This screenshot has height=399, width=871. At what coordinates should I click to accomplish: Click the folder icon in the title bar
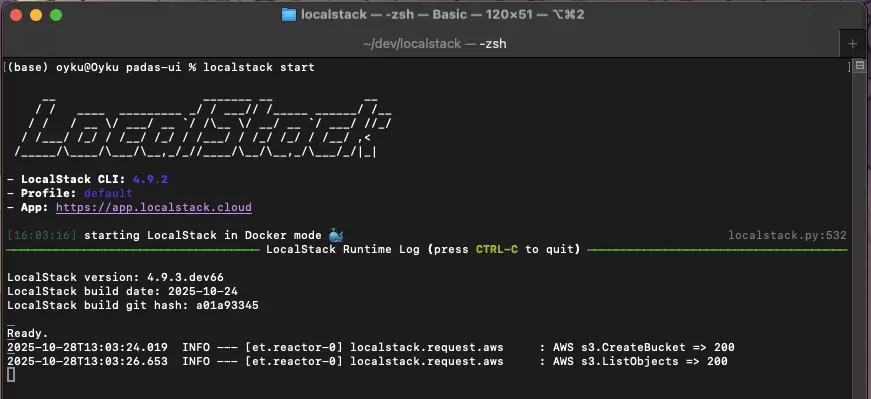289,14
